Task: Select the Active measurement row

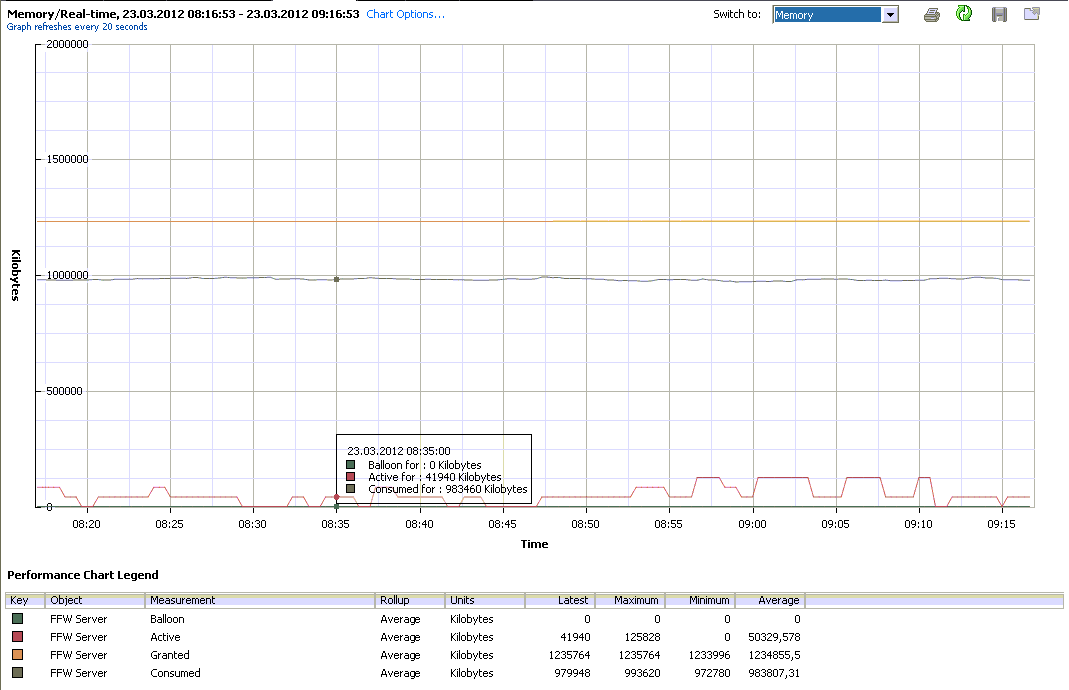Action: click(166, 637)
